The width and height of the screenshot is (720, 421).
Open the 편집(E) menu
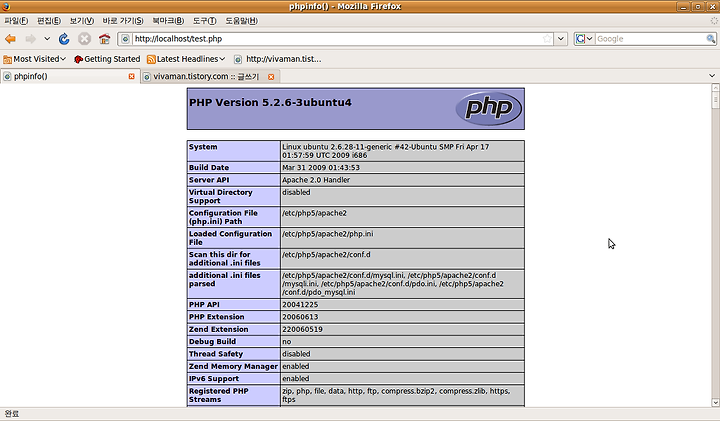click(49, 21)
